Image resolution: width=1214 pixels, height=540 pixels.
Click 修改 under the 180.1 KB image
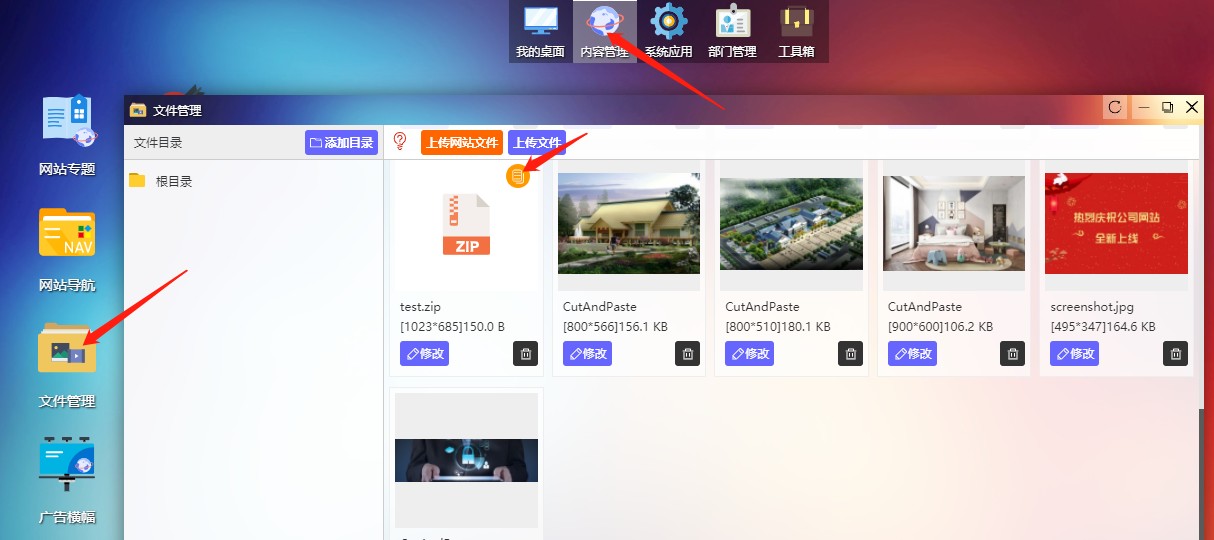point(750,353)
